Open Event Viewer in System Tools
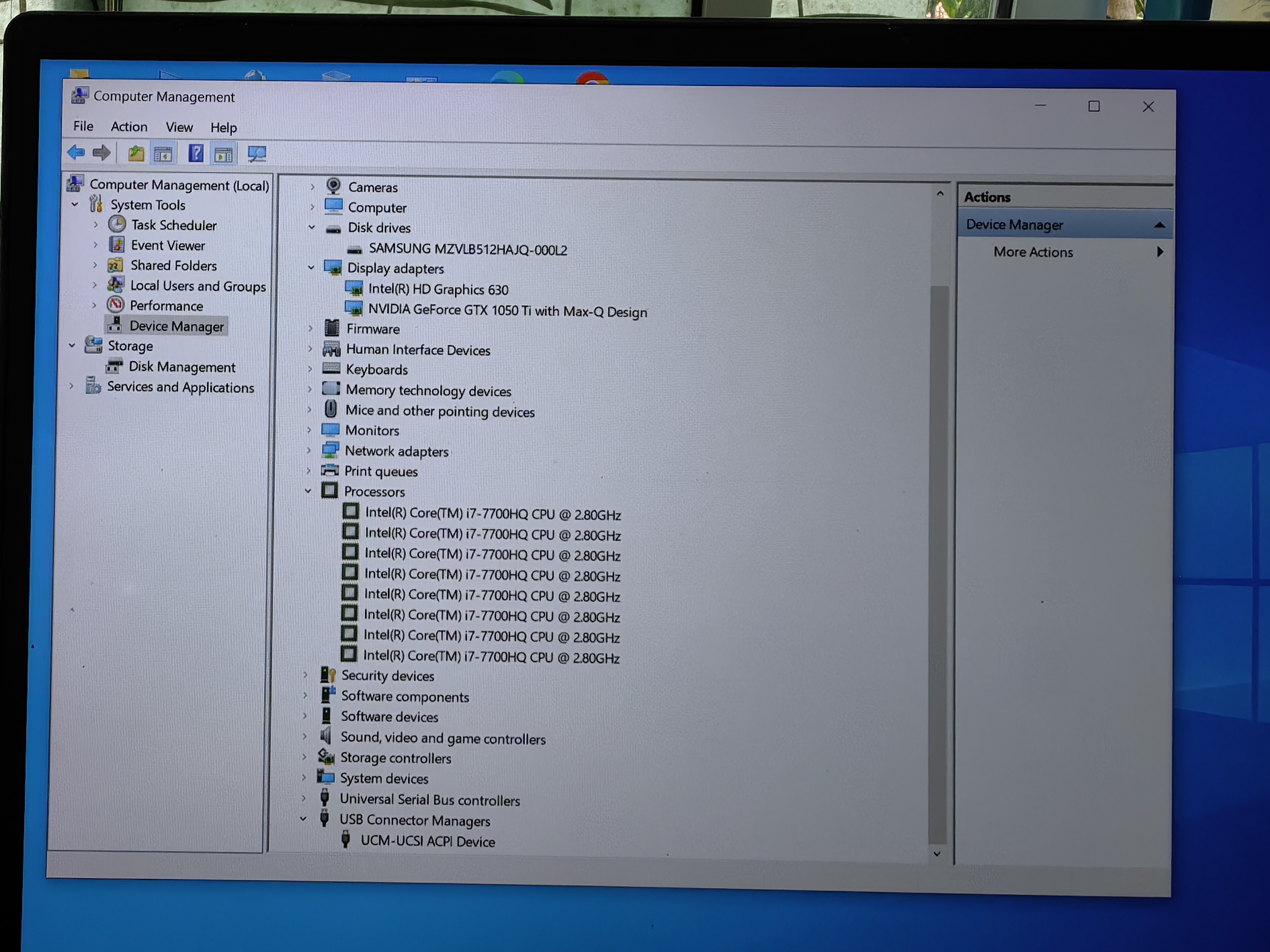 tap(168, 246)
